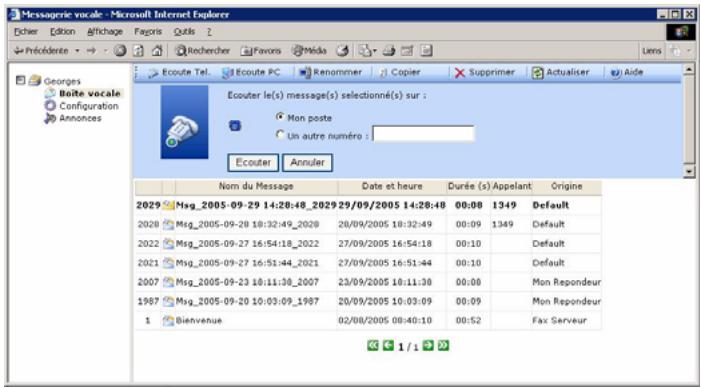Open the ? help menu
701x387 pixels.
209,32
